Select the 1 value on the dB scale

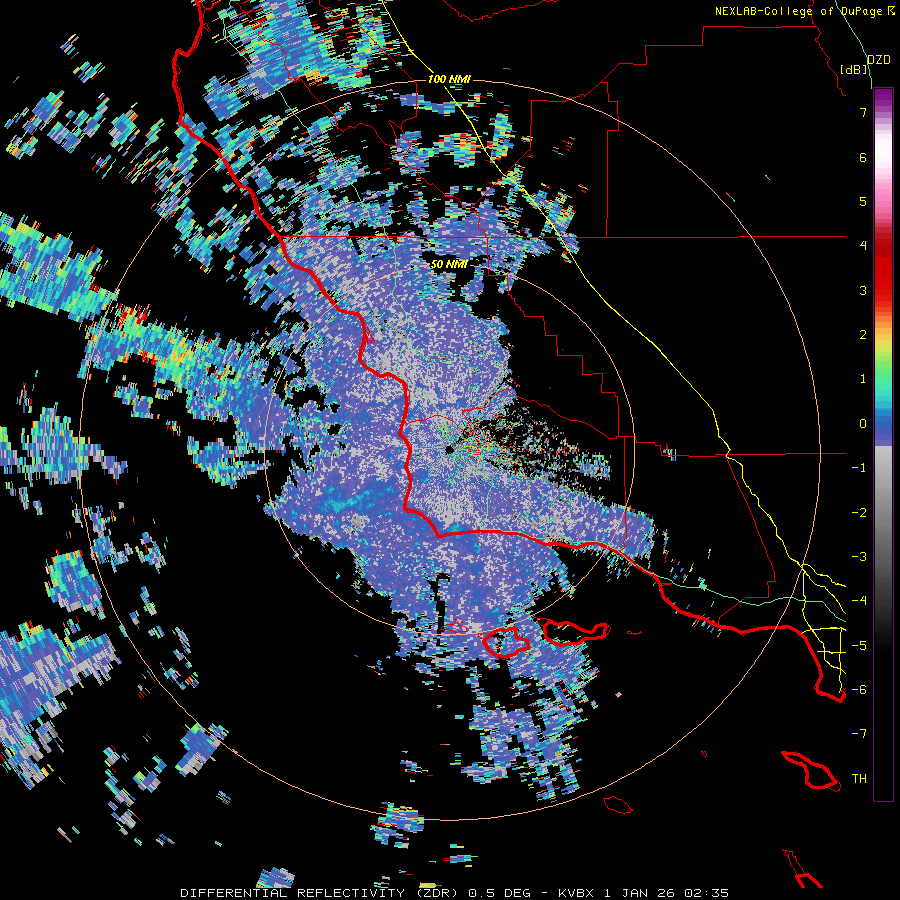pyautogui.click(x=863, y=379)
